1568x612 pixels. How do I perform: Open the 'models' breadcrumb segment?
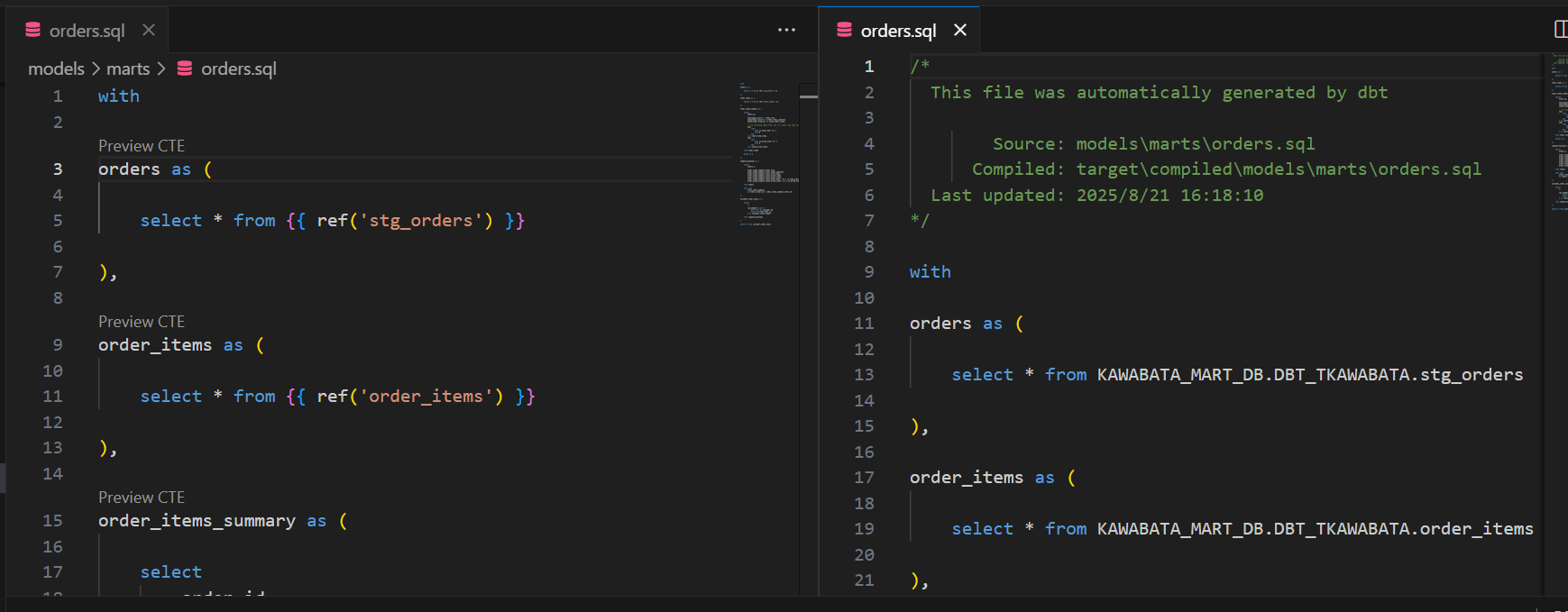[56, 69]
